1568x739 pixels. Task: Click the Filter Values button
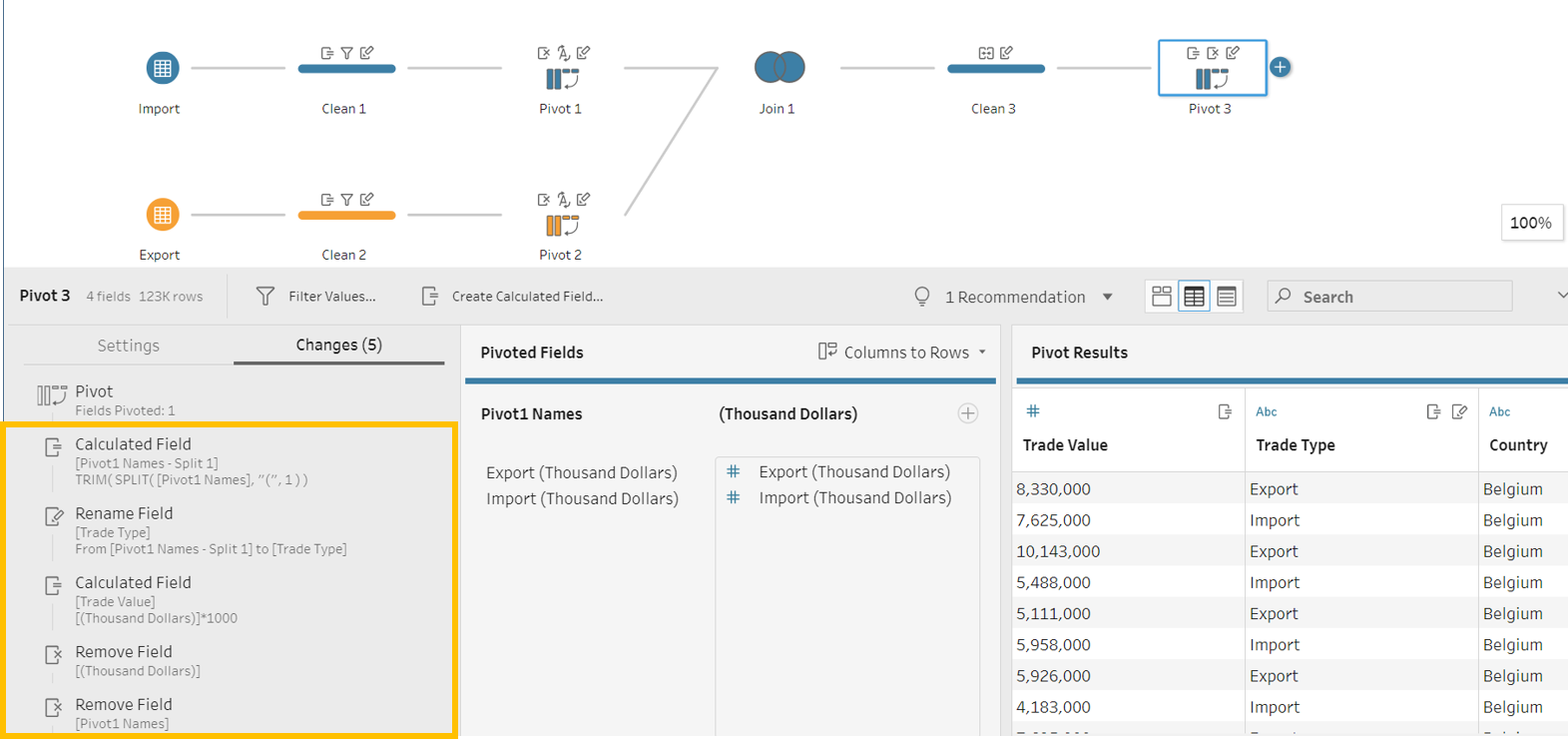coord(317,297)
